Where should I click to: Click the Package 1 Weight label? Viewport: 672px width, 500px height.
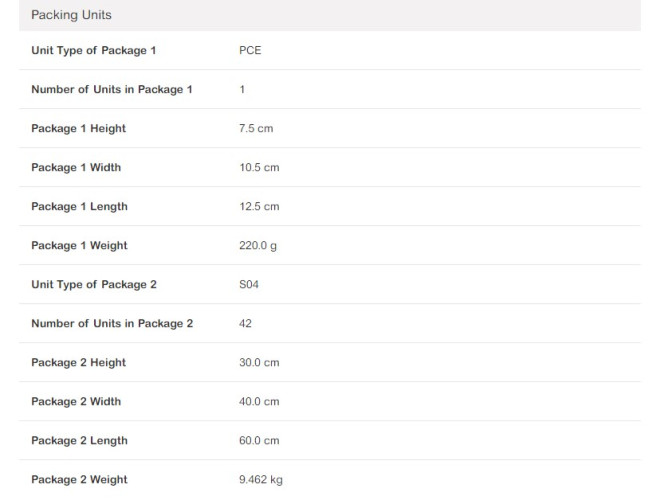[x=79, y=245]
